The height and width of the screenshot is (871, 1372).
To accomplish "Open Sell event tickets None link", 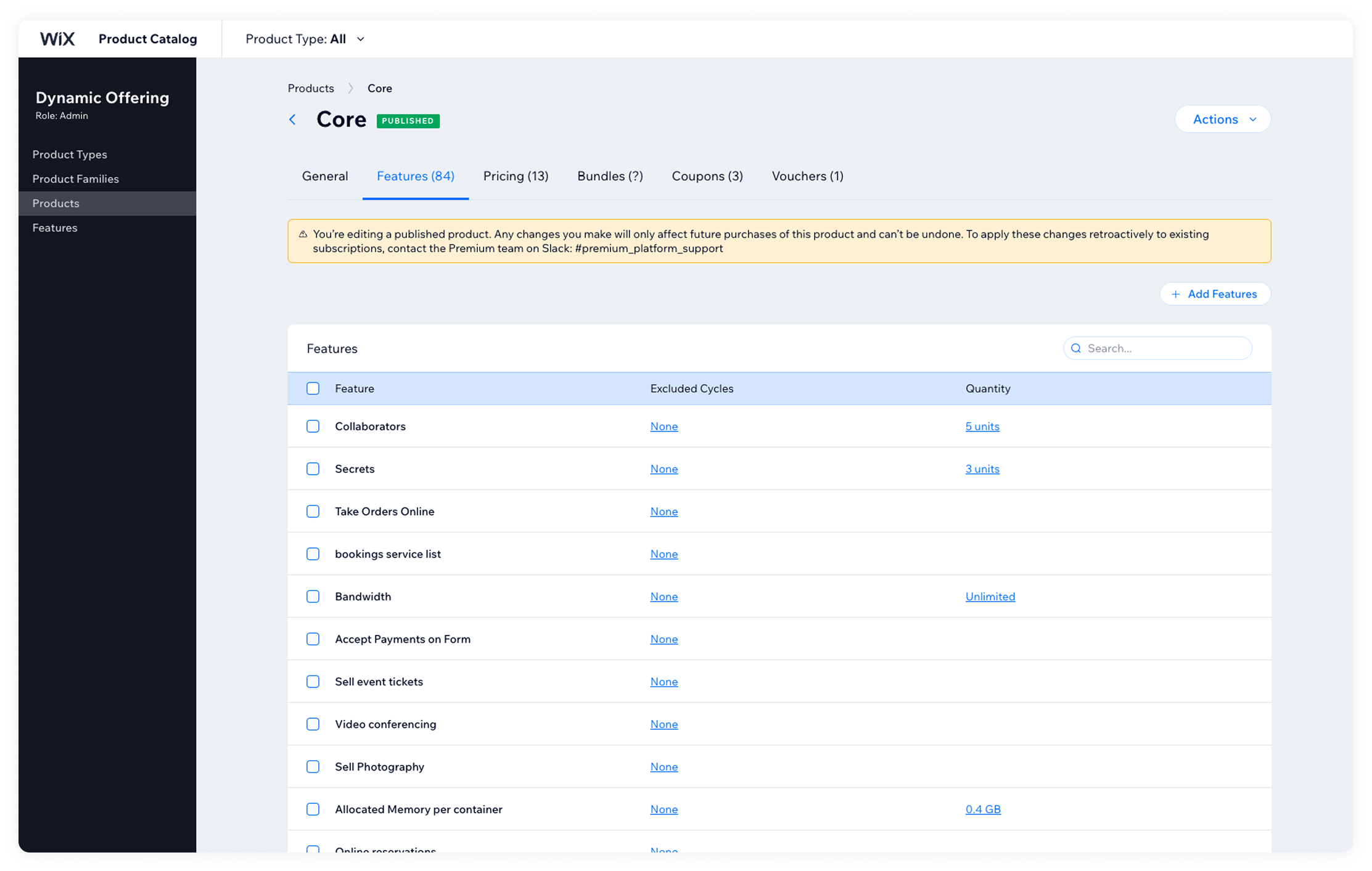I will [x=664, y=681].
